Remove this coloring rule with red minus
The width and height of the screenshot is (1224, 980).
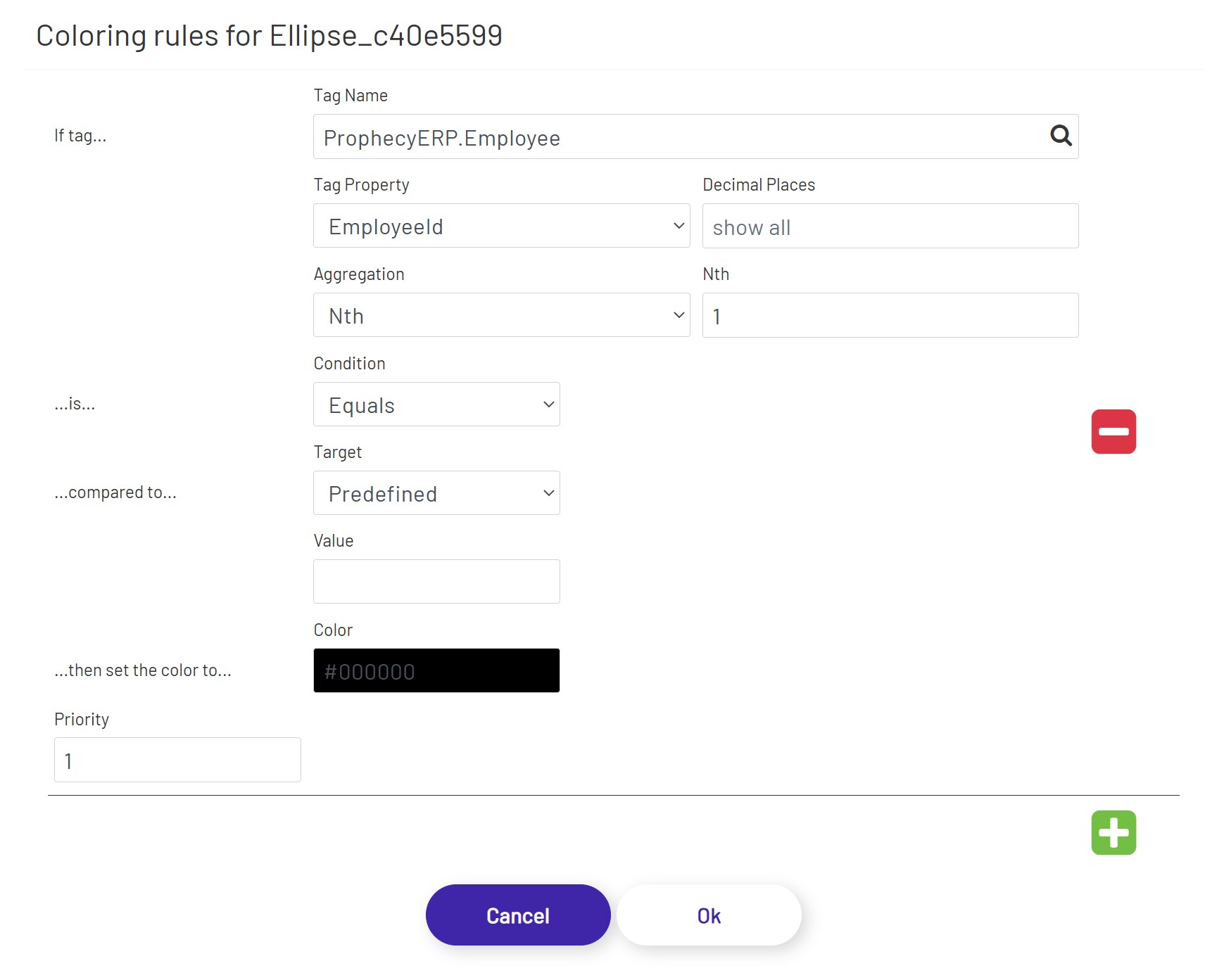(x=1113, y=431)
